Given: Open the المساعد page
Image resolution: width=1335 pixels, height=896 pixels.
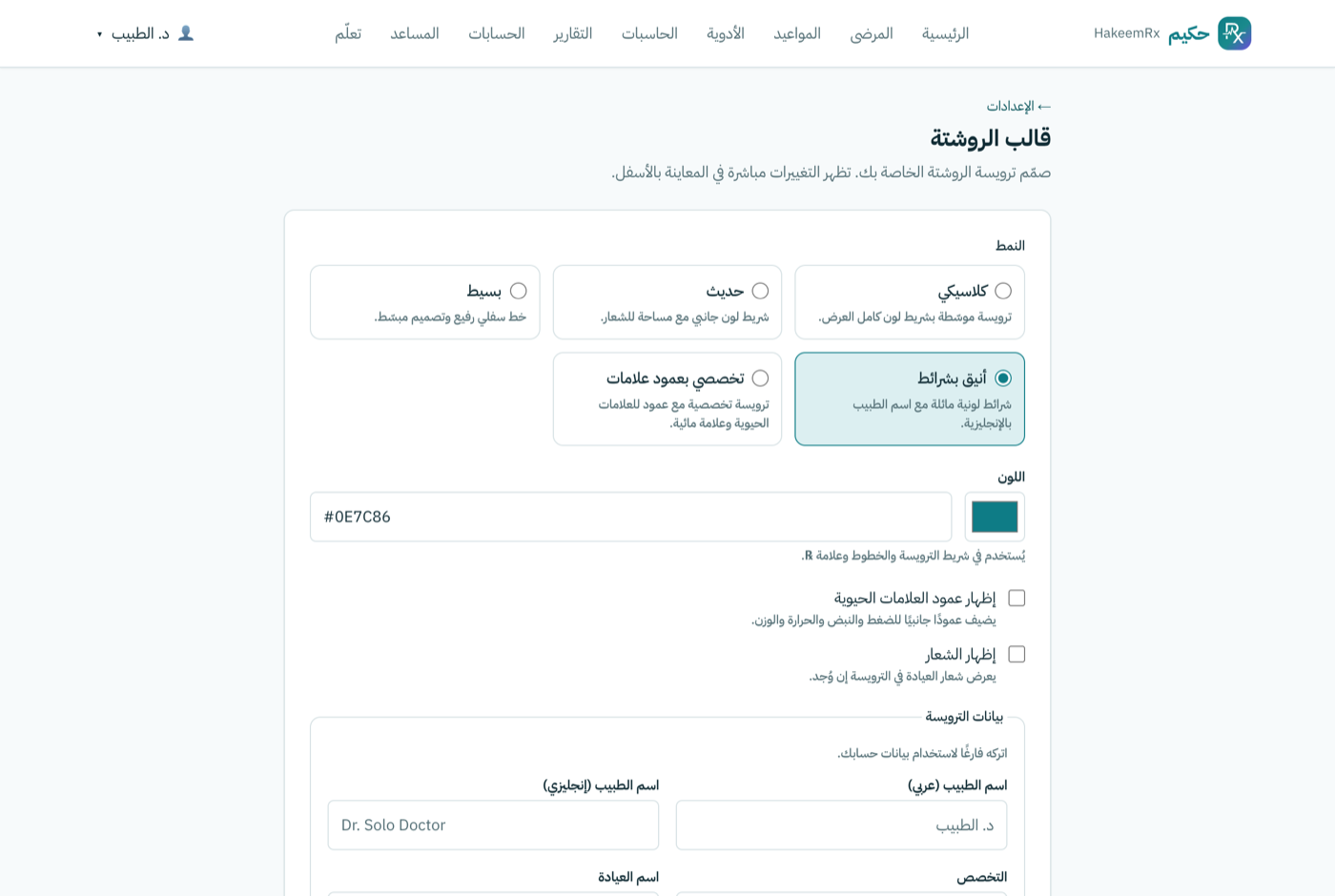Looking at the screenshot, I should click(x=415, y=33).
